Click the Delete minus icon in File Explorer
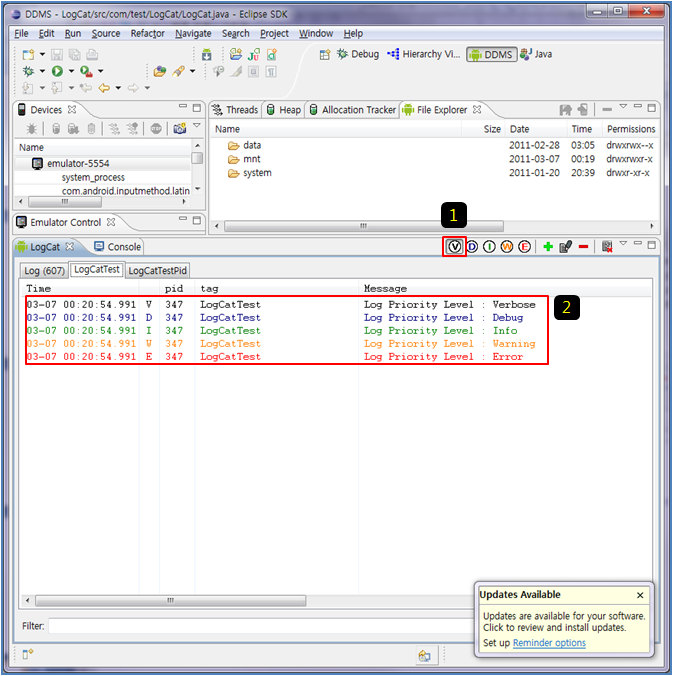The width and height of the screenshot is (673, 676). click(x=607, y=110)
